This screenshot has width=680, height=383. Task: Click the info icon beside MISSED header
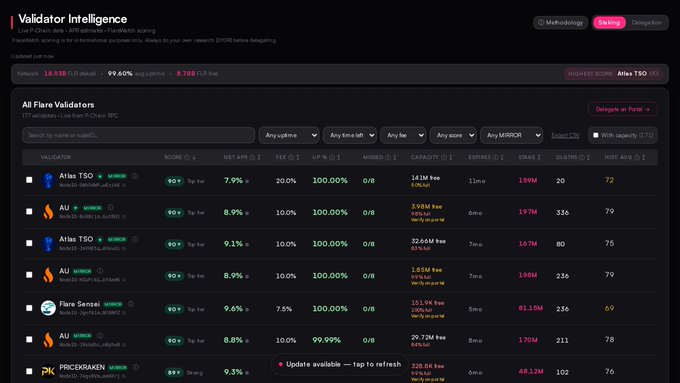(388, 157)
